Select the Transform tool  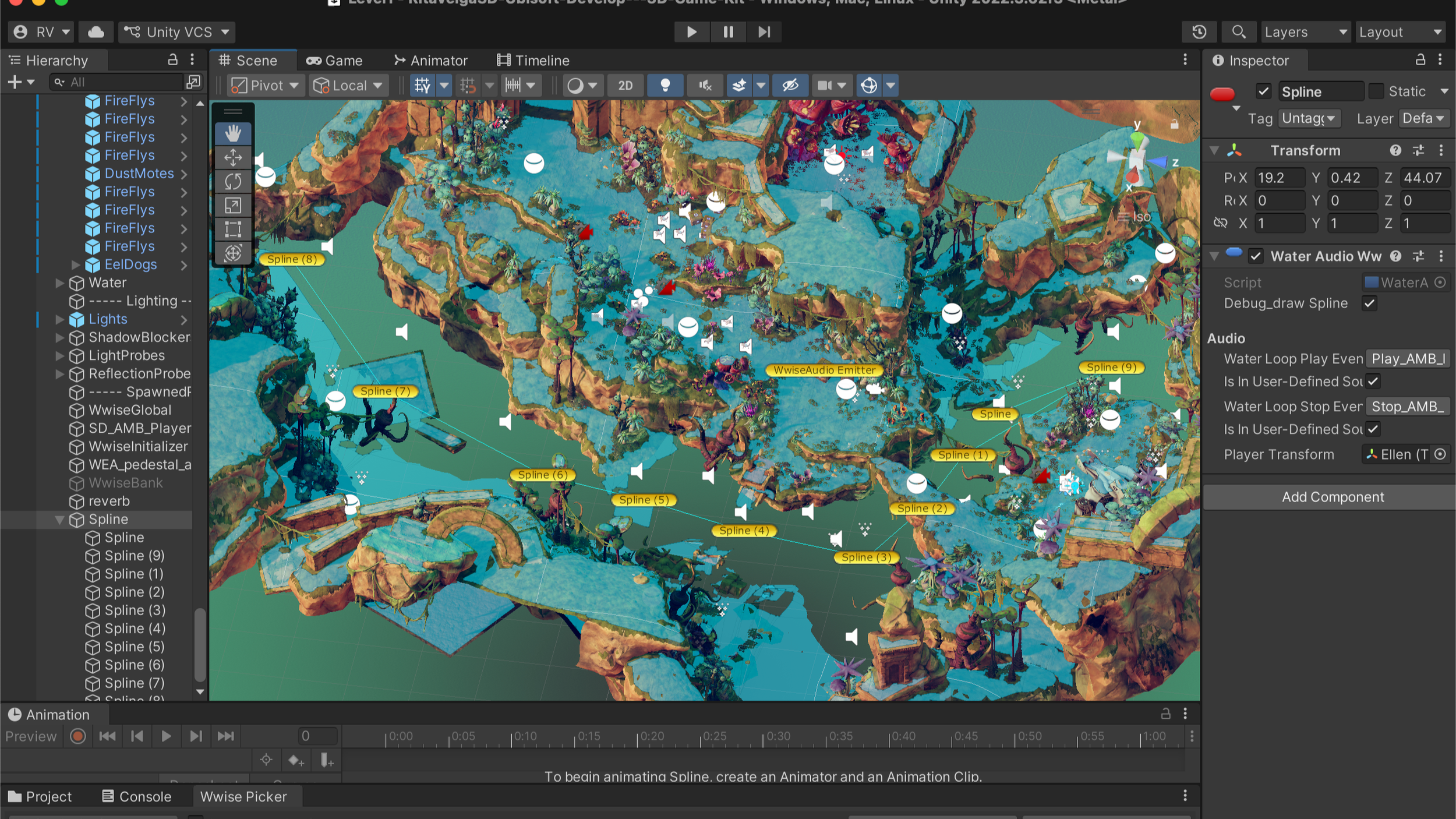(233, 253)
